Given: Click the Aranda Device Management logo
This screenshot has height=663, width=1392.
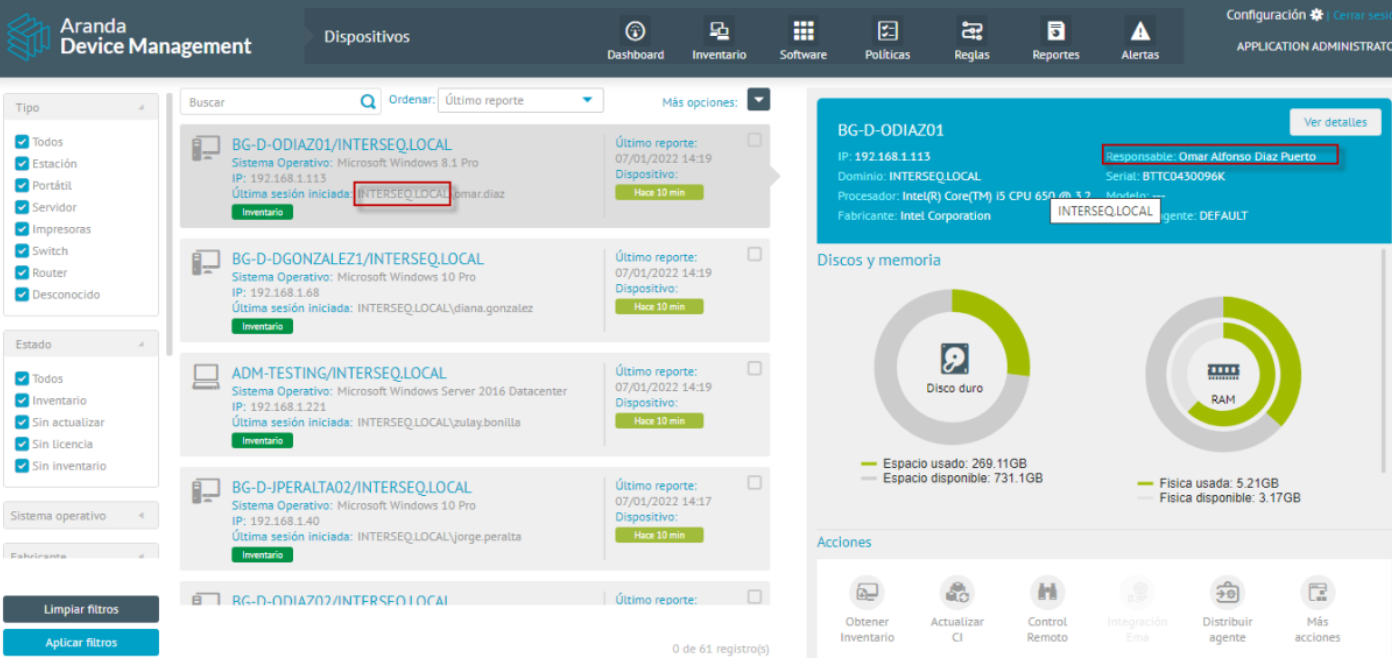Looking at the screenshot, I should click(x=130, y=36).
